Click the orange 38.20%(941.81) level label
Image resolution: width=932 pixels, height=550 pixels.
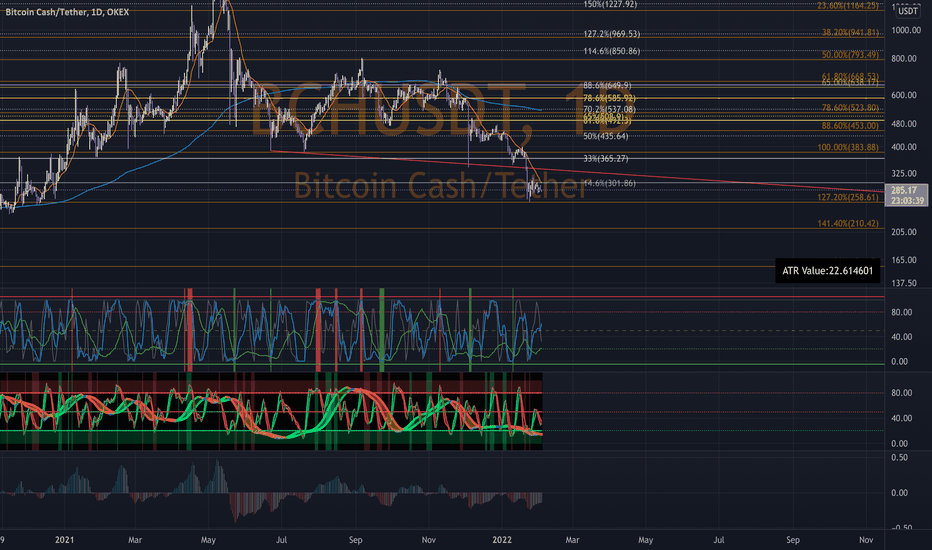point(850,33)
